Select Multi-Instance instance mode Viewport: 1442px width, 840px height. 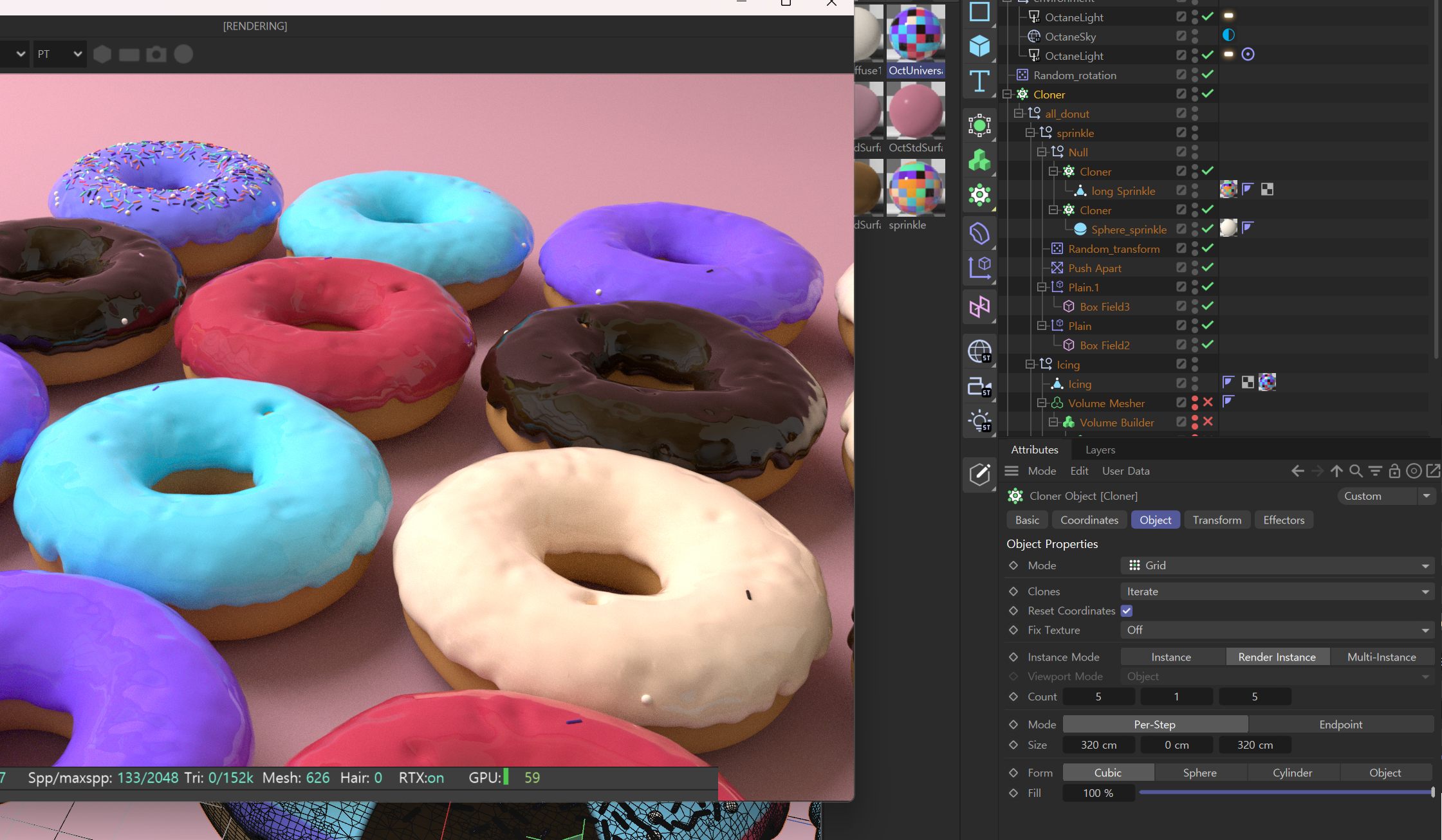(1382, 657)
